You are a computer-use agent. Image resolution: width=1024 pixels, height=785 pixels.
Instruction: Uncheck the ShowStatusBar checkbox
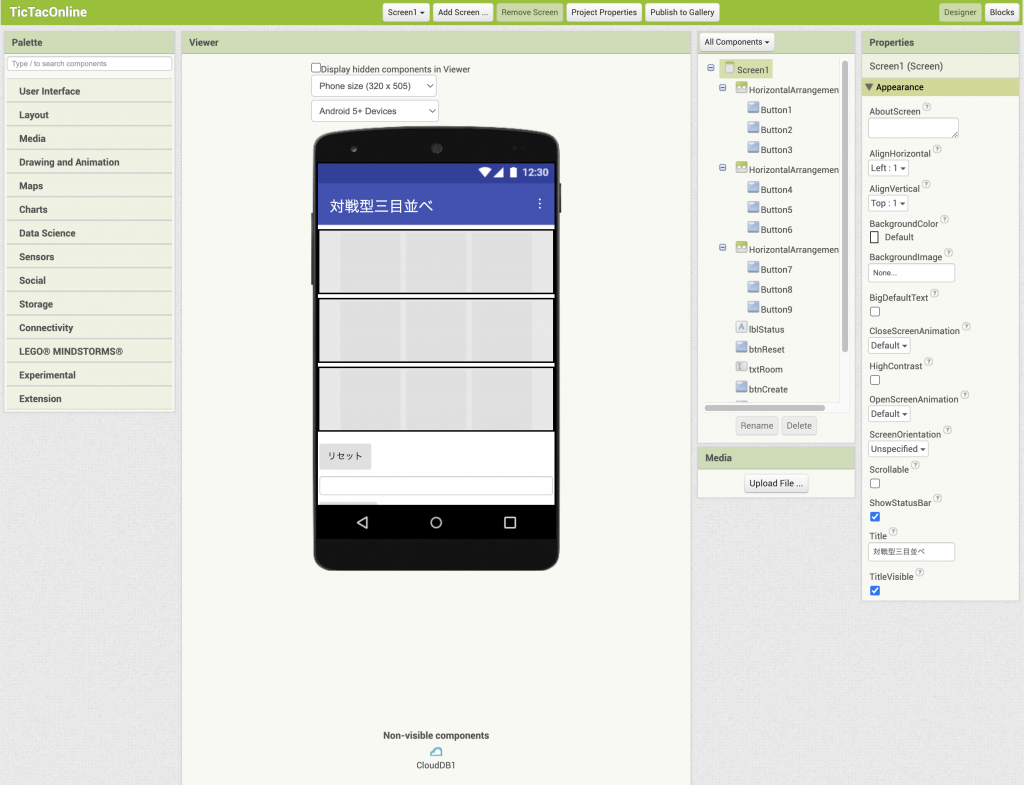coord(875,517)
